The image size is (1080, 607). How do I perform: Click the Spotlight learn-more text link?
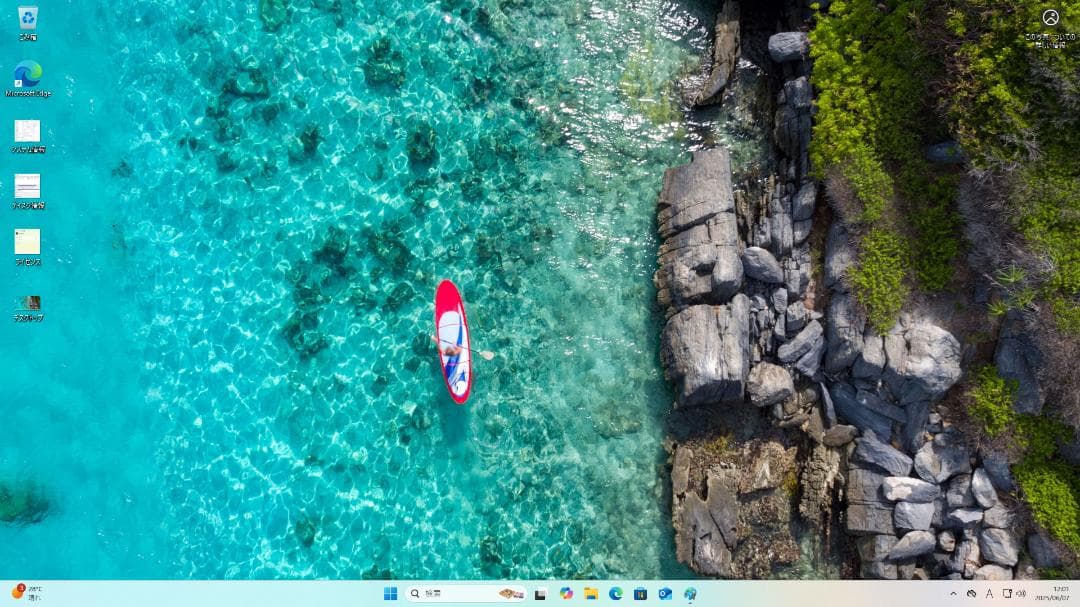pos(1048,38)
